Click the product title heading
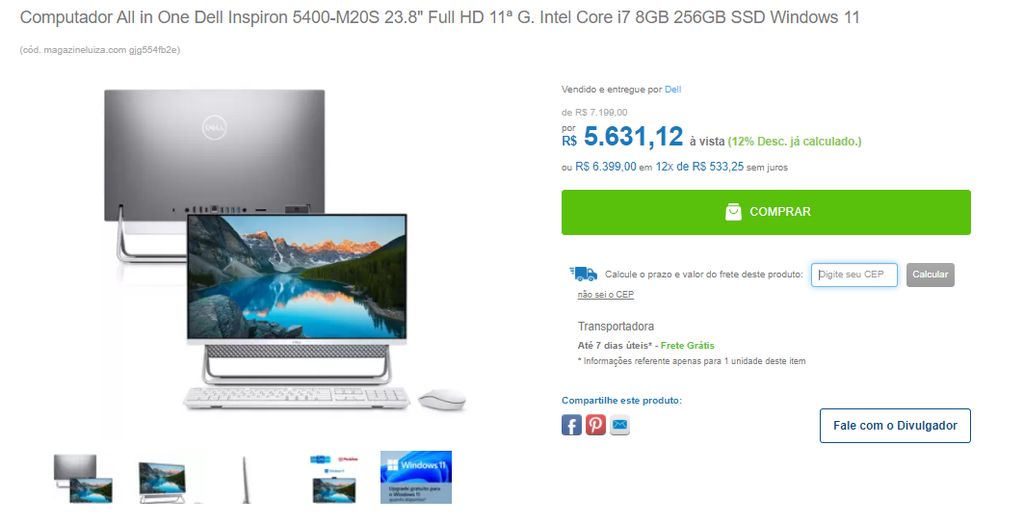Image resolution: width=1024 pixels, height=524 pixels. pos(440,17)
